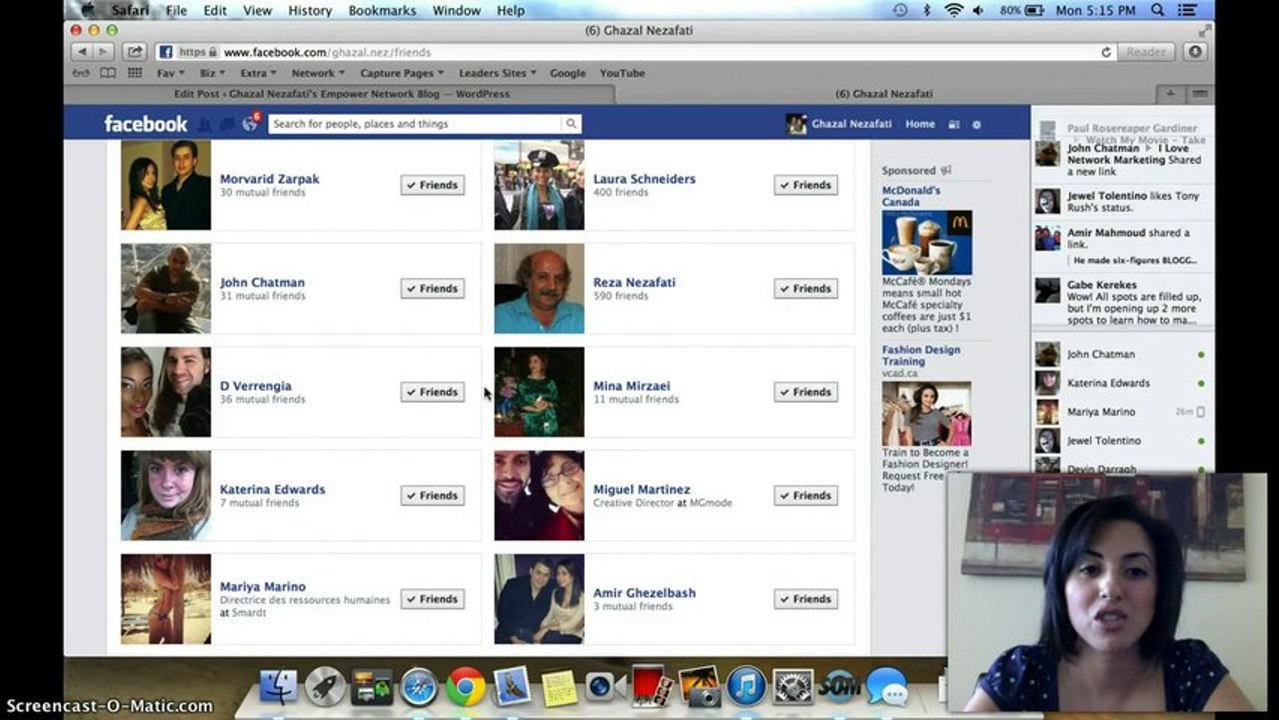Launch Launchpad rocket icon in the Dock

click(x=324, y=687)
